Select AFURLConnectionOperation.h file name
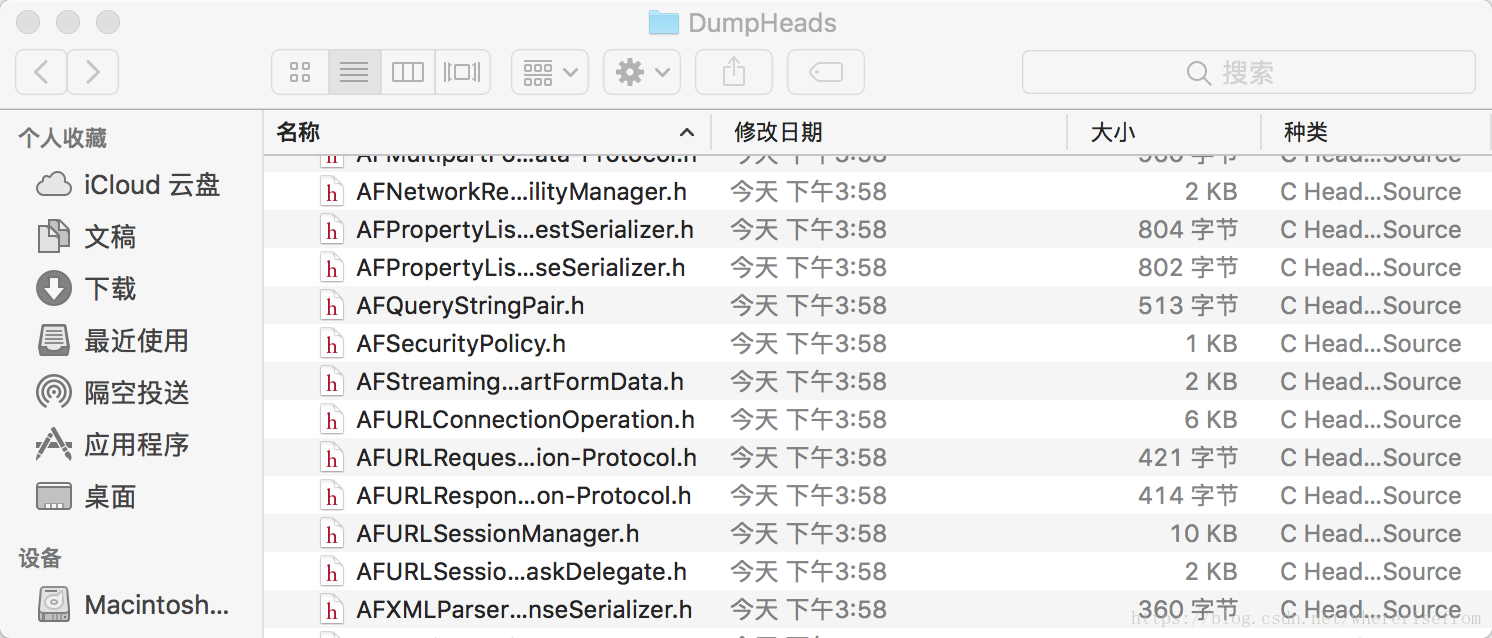The width and height of the screenshot is (1492, 638). click(x=525, y=420)
